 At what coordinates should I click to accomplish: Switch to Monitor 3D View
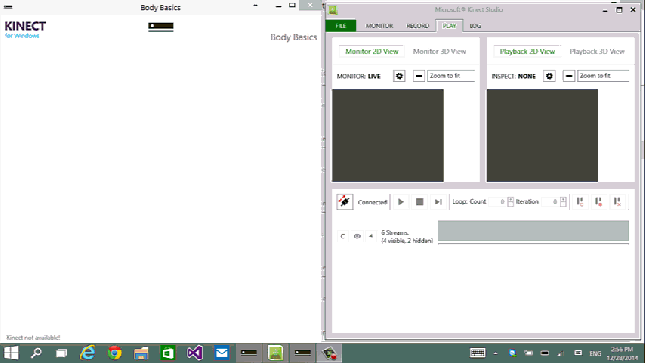coord(439,51)
